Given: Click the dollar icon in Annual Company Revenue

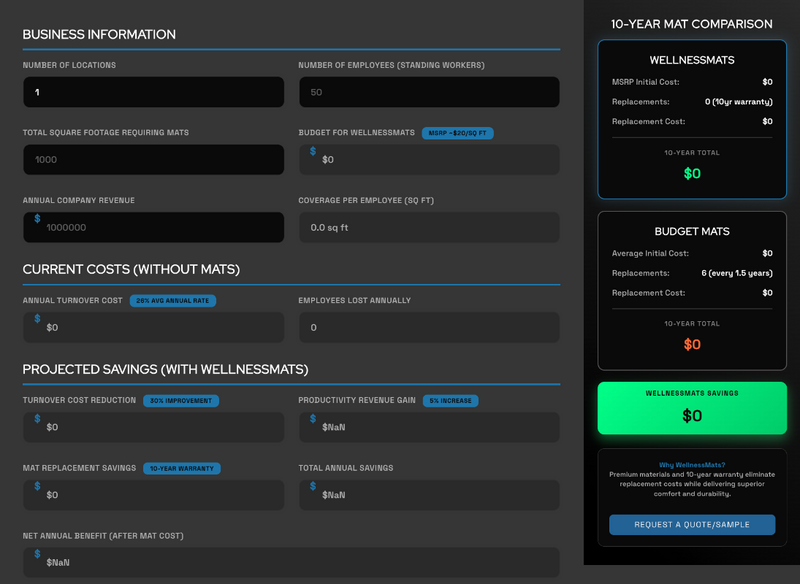Looking at the screenshot, I should tap(38, 218).
